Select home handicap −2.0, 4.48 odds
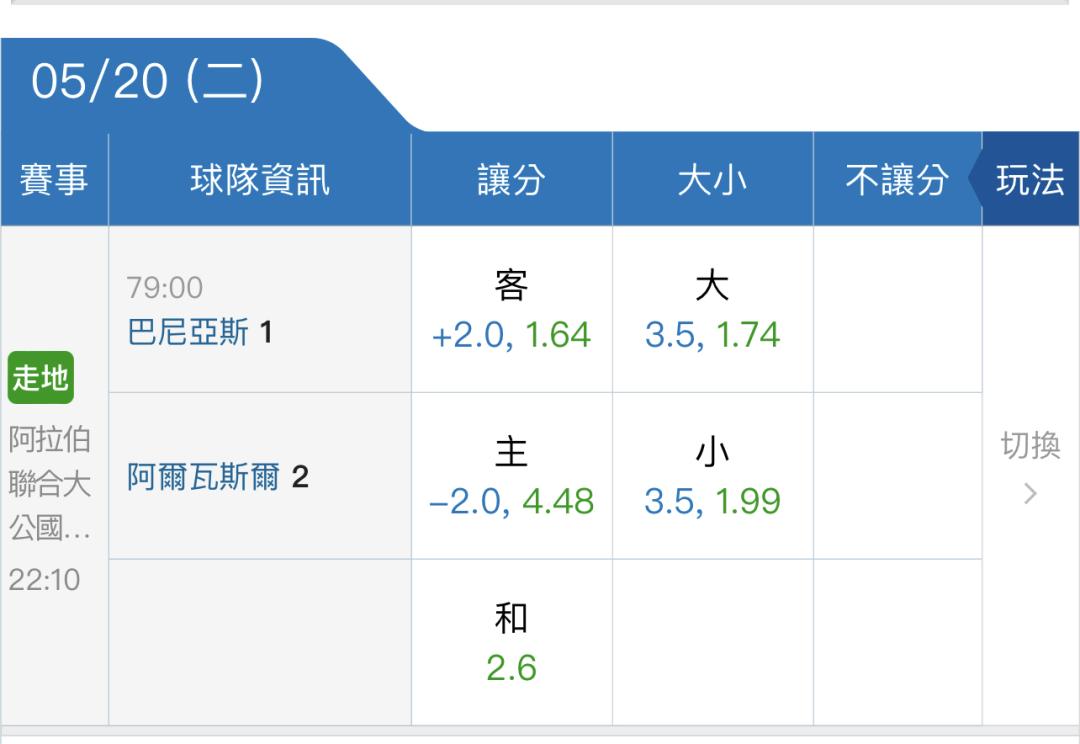1080x744 pixels. pos(512,476)
